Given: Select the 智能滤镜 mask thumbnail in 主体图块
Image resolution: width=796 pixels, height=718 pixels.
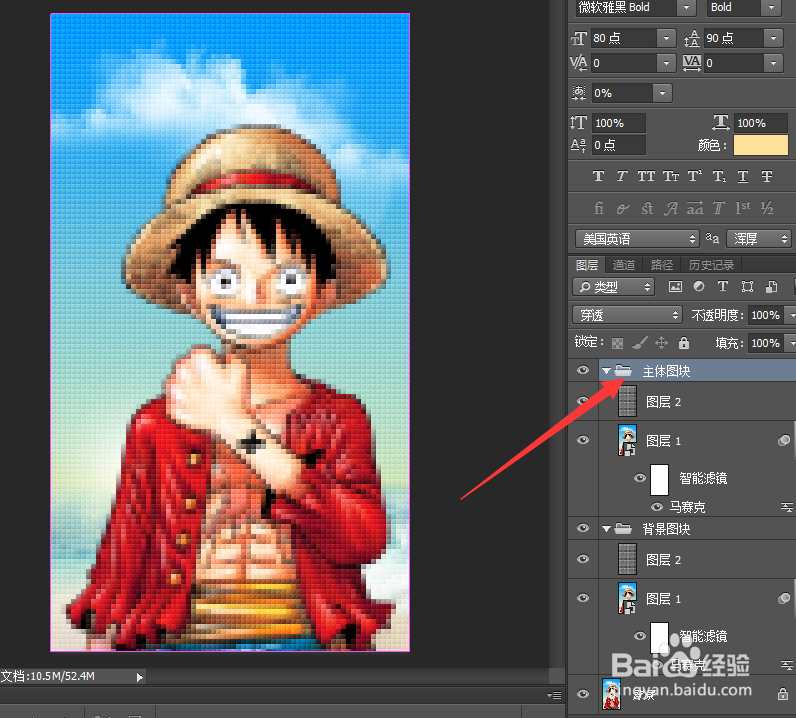Looking at the screenshot, I should (x=659, y=479).
